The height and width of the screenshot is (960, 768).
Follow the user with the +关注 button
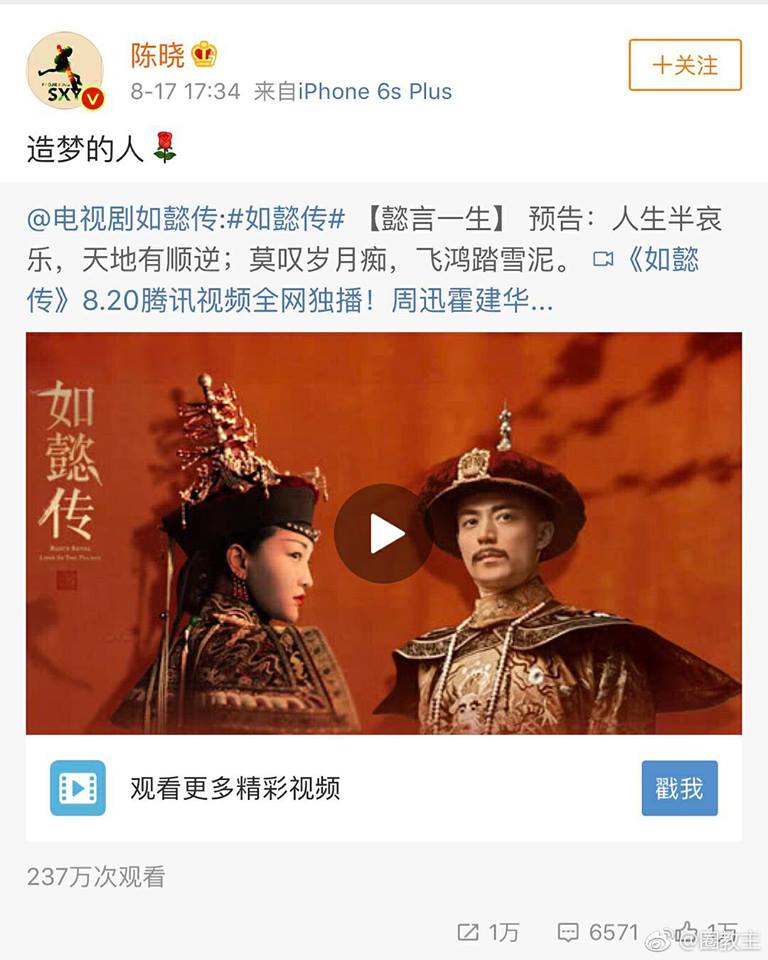[685, 65]
